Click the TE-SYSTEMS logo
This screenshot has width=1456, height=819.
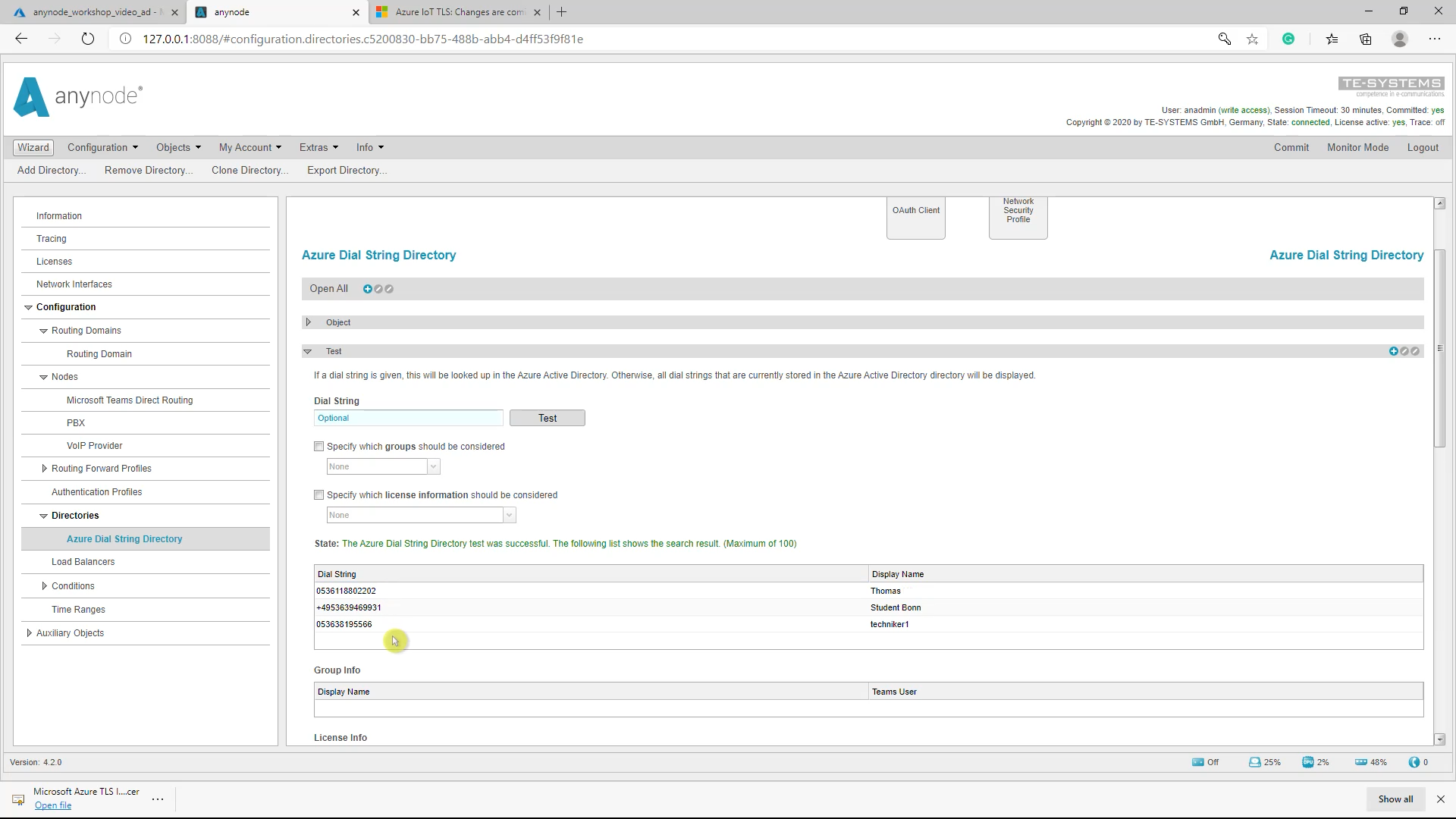click(1392, 86)
